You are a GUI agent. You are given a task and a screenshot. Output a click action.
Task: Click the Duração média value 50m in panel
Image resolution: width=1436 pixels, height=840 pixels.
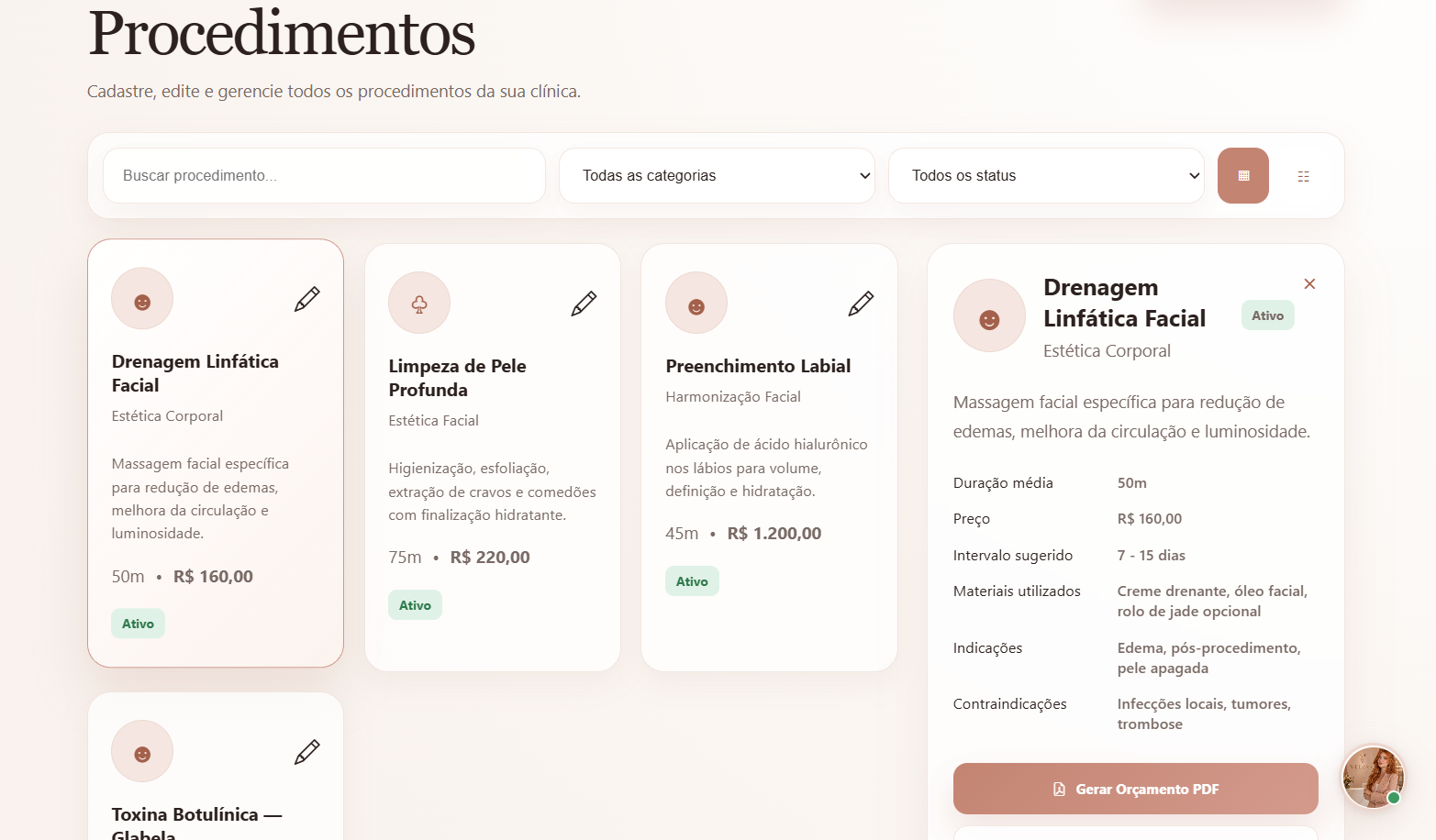pos(1132,483)
